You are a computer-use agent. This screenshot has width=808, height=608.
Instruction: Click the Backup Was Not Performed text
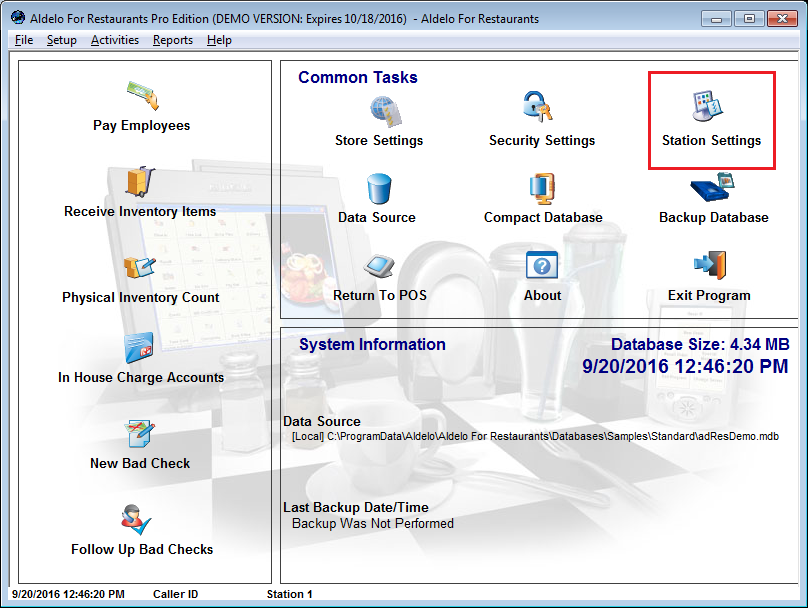pos(373,523)
